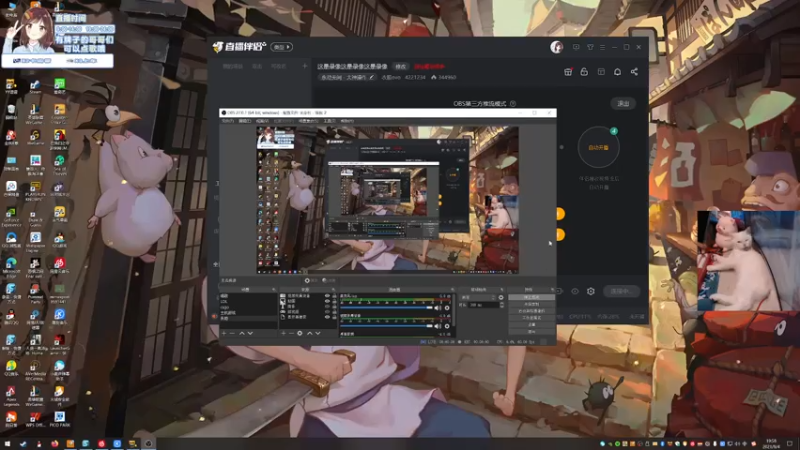This screenshot has height=450, width=800.
Task: Click 退出 button for OBS push mode
Action: [x=623, y=104]
